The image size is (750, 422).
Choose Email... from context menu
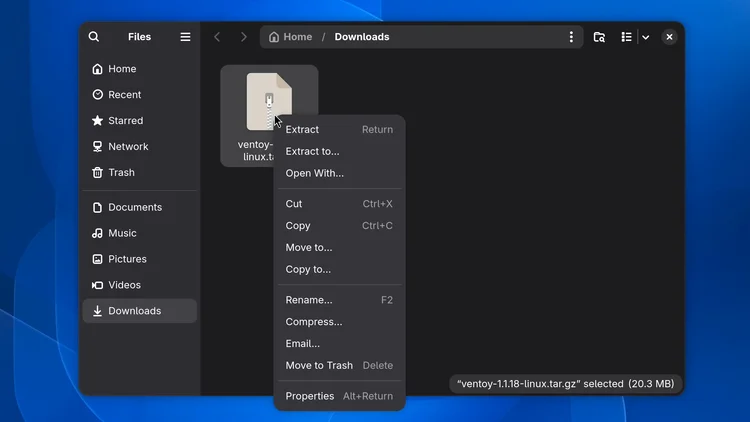click(339, 344)
